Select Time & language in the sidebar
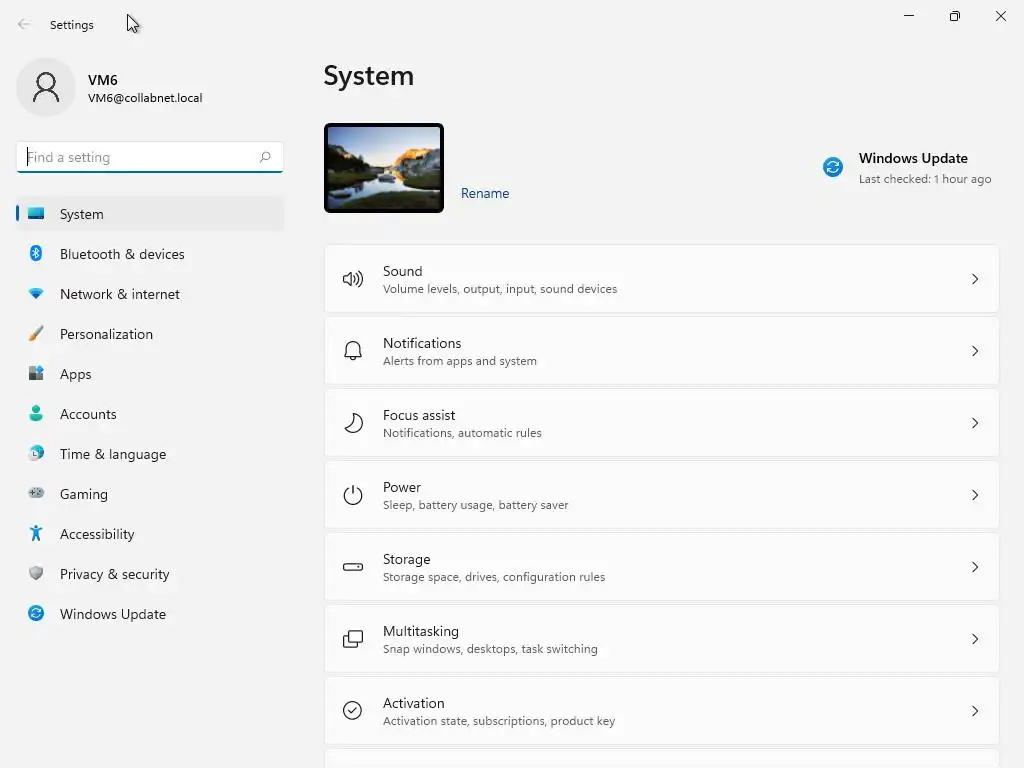This screenshot has width=1024, height=768. coord(113,454)
